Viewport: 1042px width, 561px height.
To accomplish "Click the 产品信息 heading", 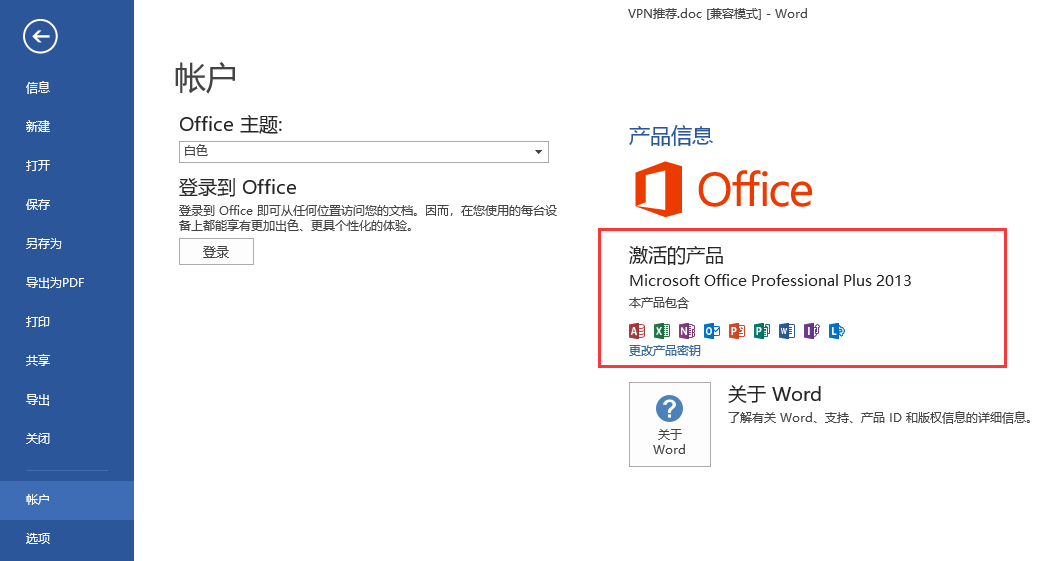I will pos(671,136).
